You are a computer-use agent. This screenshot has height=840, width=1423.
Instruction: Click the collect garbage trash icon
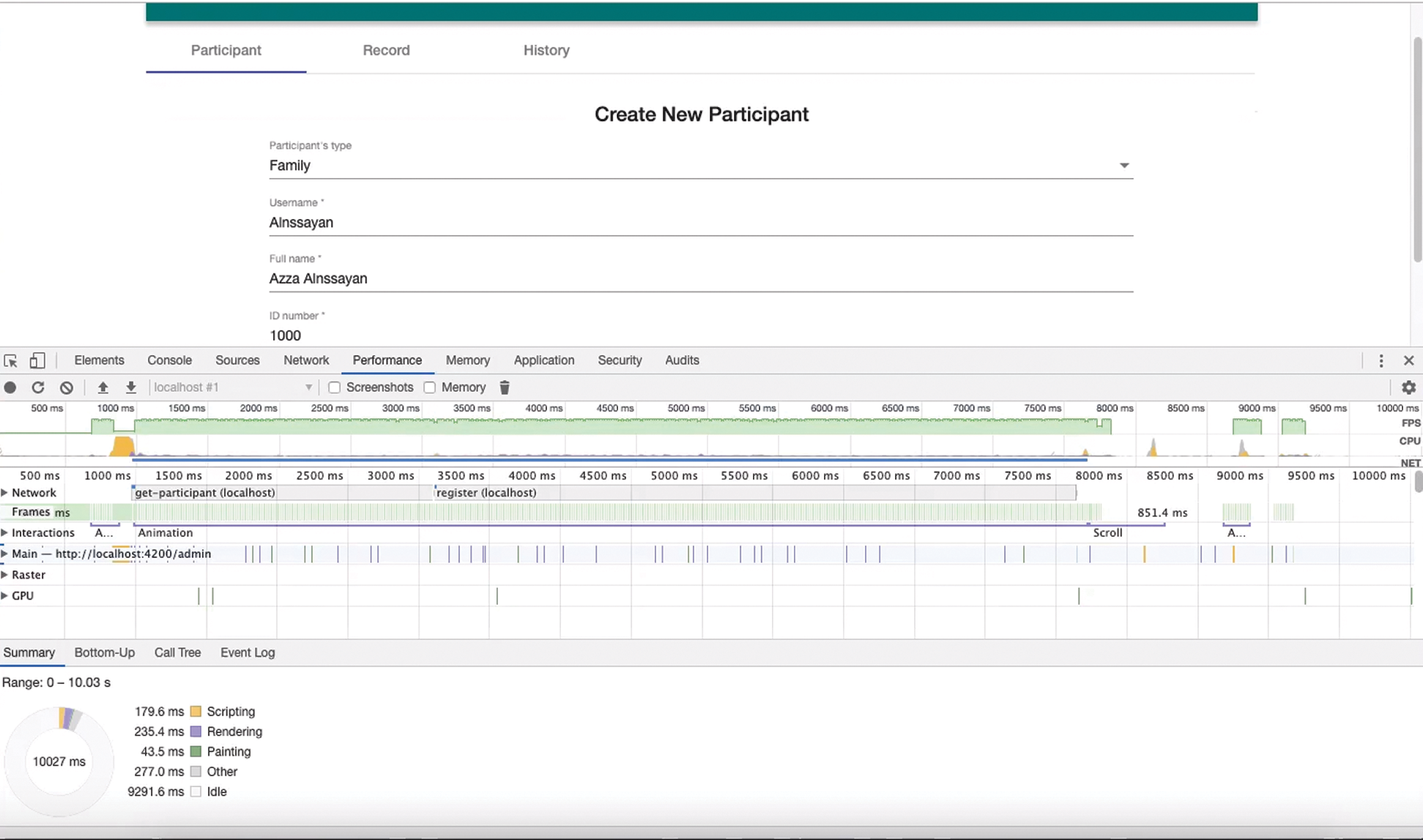[505, 387]
